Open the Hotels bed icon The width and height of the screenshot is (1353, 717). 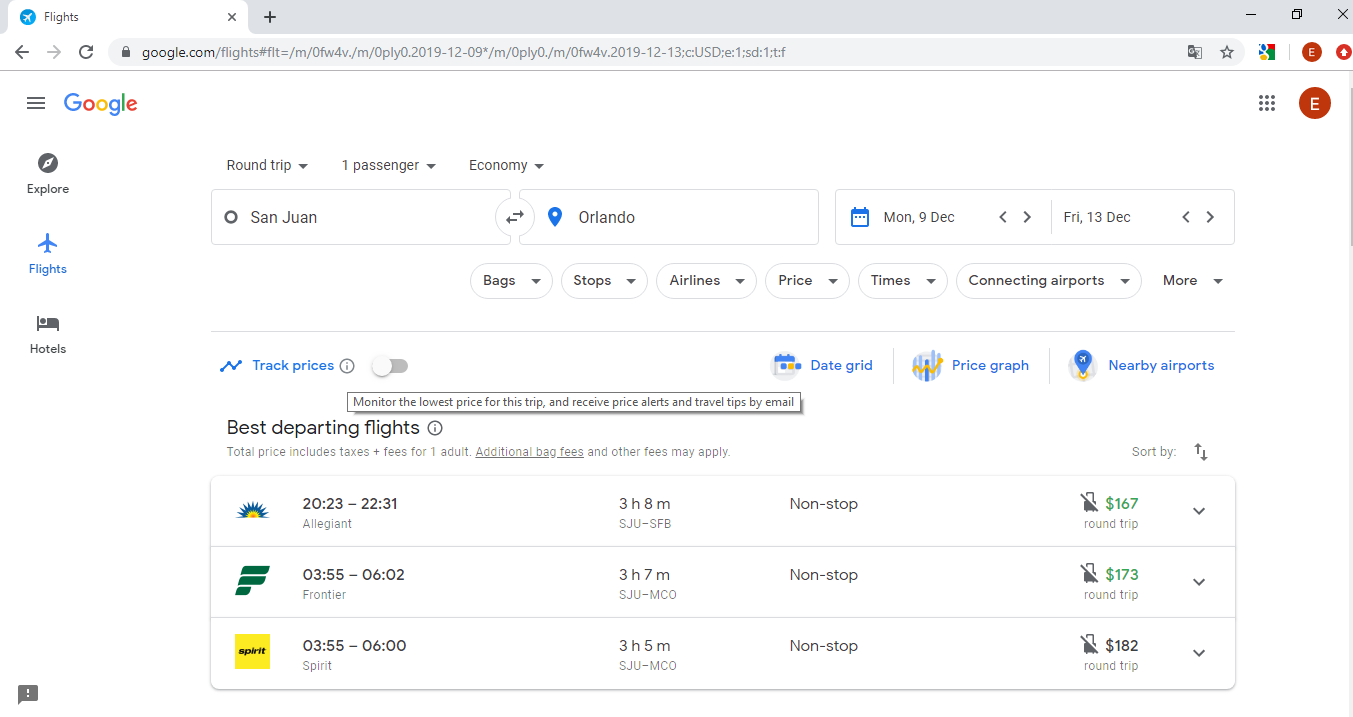pyautogui.click(x=48, y=323)
